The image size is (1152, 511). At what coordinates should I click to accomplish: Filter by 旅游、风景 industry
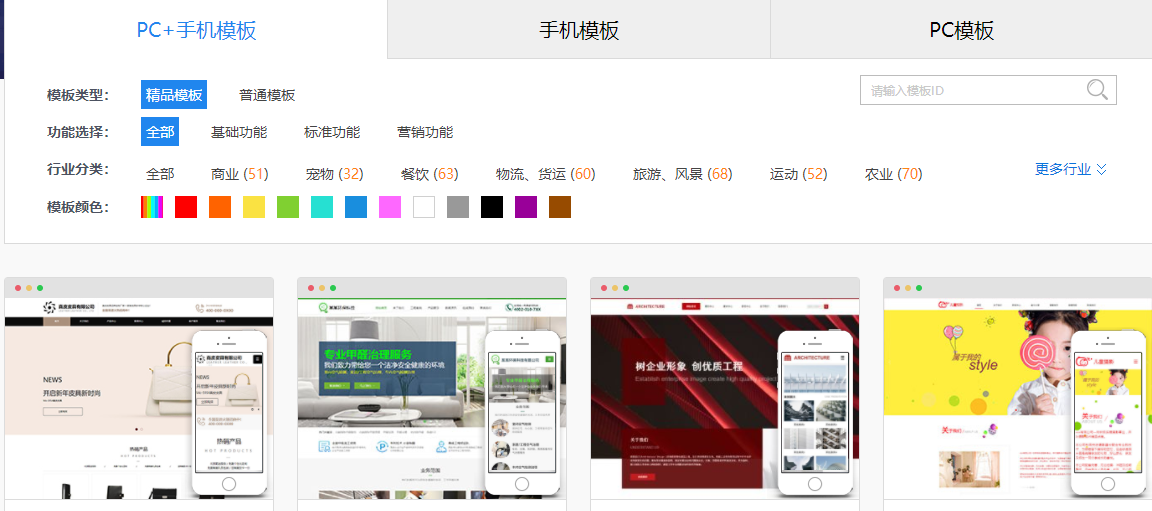tap(682, 174)
